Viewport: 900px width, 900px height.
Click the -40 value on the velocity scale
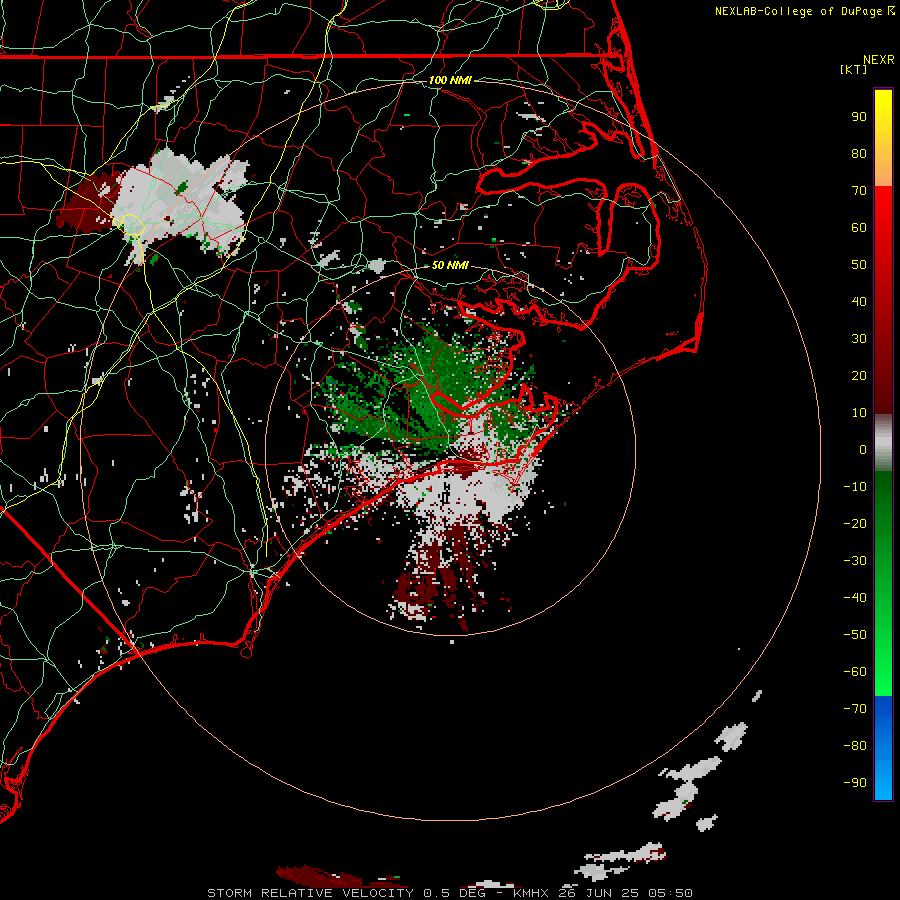click(x=855, y=598)
